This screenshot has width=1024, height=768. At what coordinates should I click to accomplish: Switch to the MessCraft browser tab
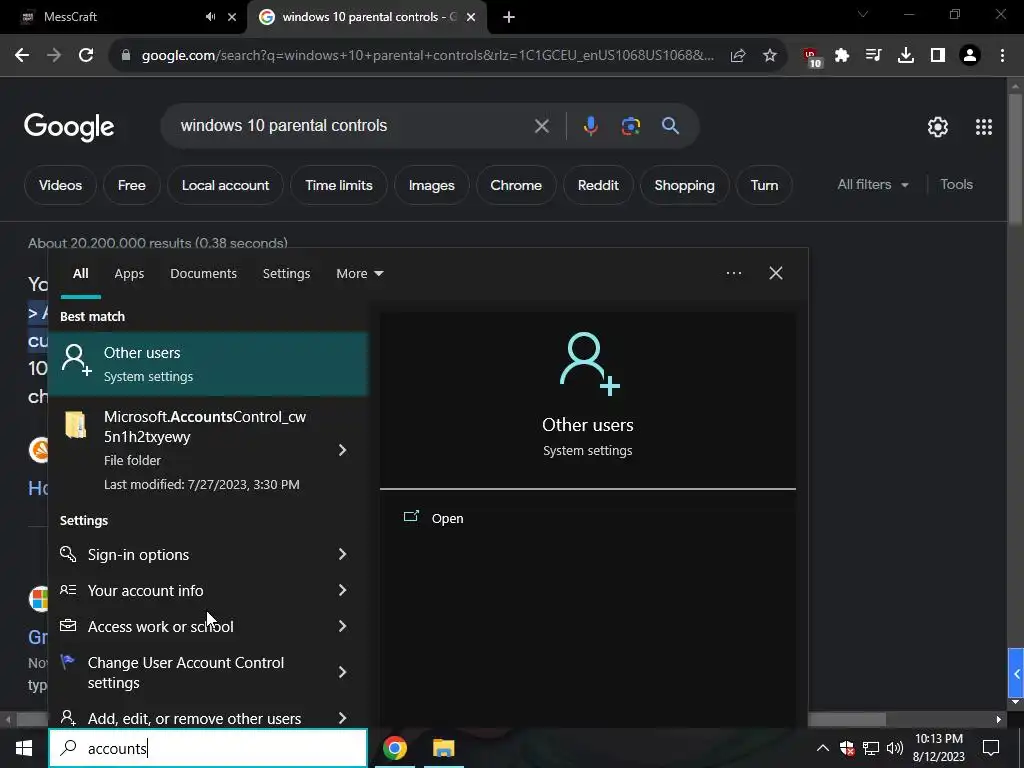click(x=124, y=17)
